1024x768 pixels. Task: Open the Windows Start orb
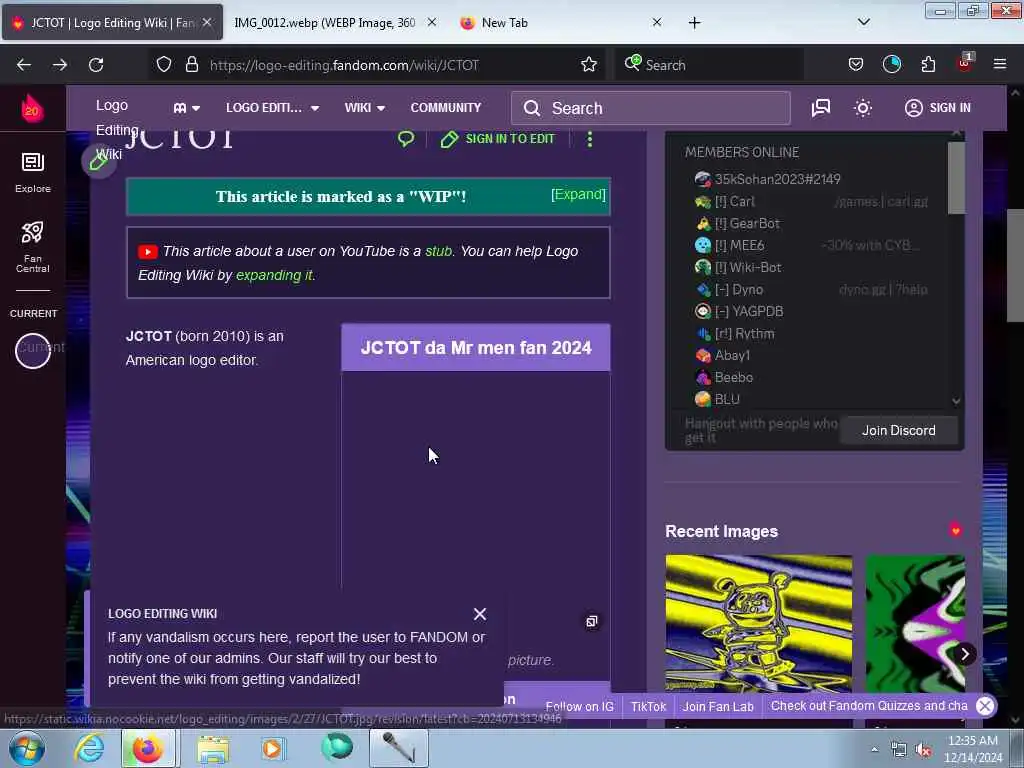27,748
